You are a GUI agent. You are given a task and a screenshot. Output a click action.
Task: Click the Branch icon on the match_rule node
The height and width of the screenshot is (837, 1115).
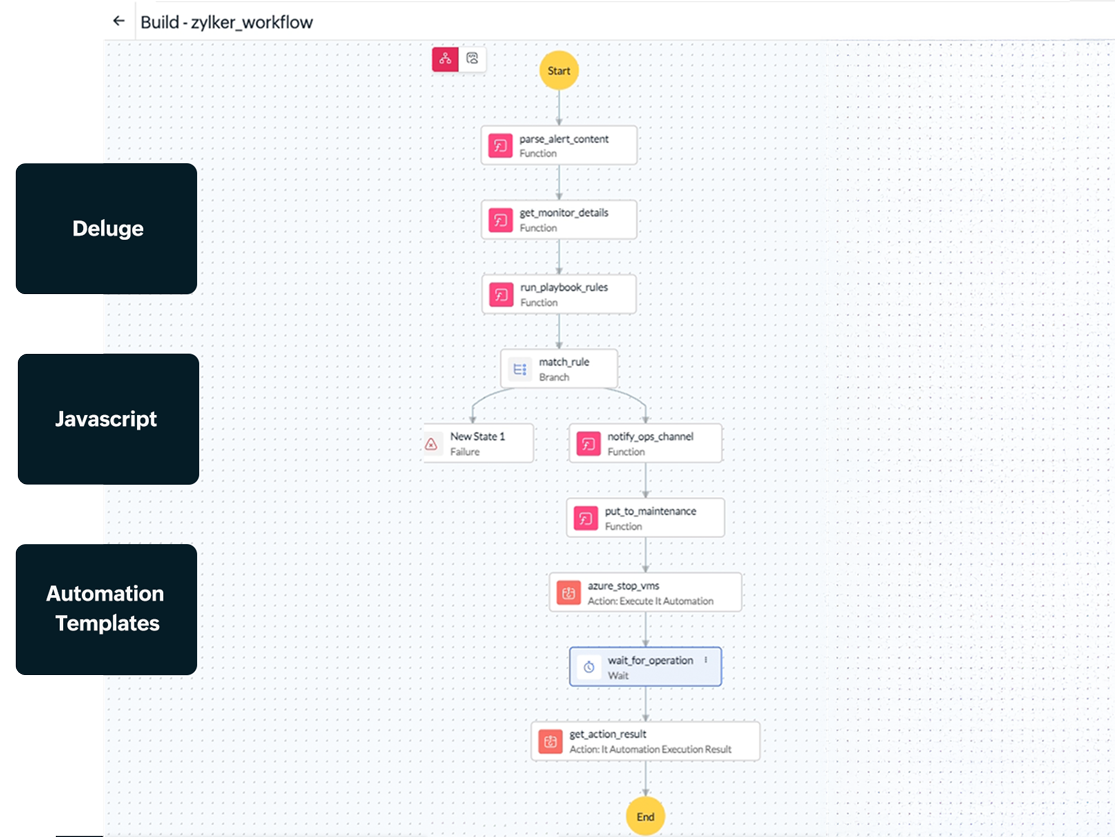click(x=519, y=368)
